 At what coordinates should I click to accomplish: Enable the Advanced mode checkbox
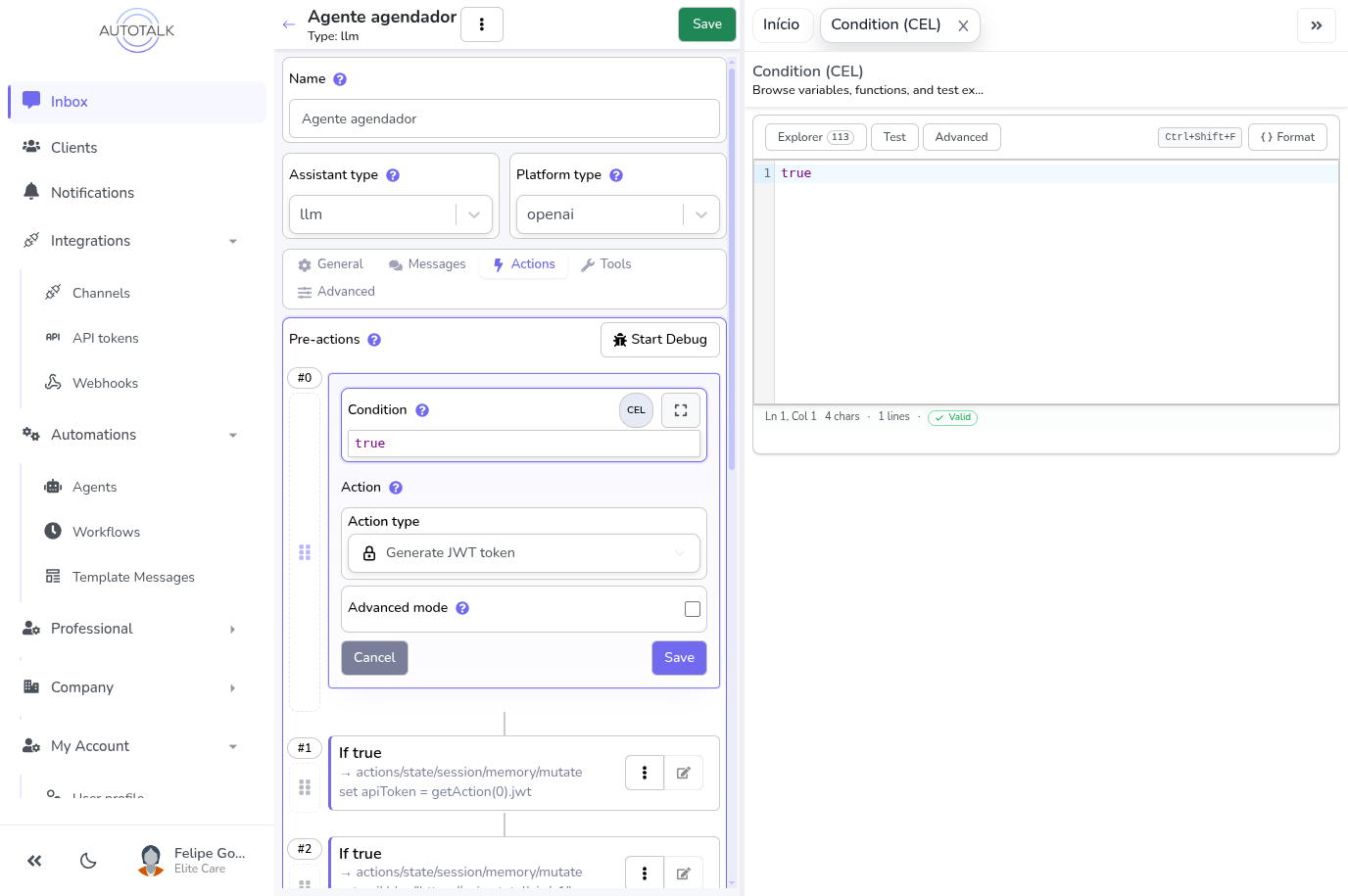tap(692, 608)
